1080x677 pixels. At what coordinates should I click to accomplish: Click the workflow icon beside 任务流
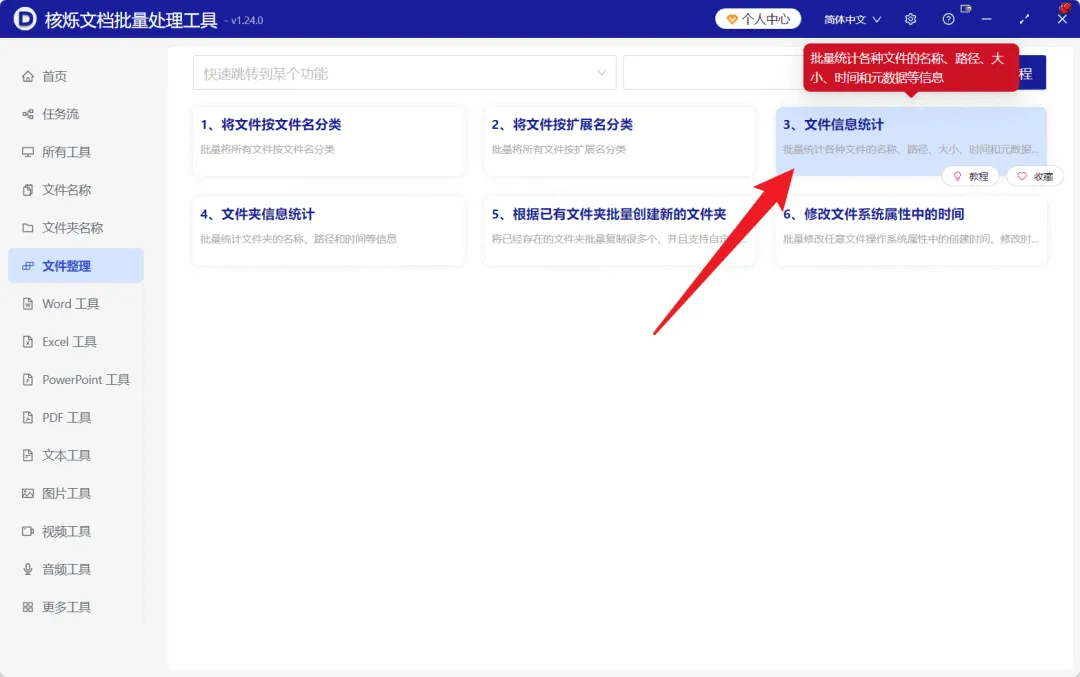point(28,114)
